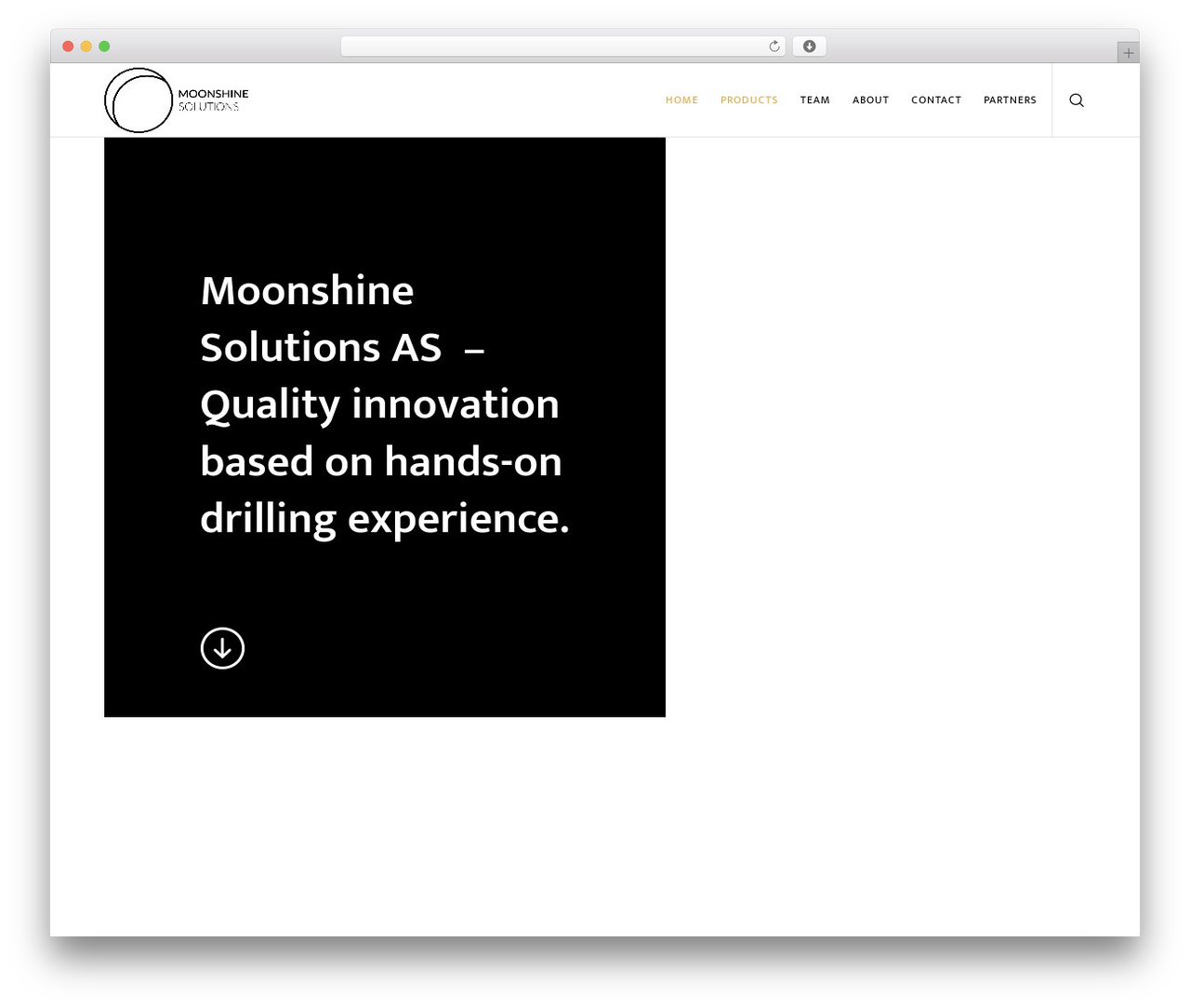
Task: Navigate to the ABOUT page
Action: [870, 100]
